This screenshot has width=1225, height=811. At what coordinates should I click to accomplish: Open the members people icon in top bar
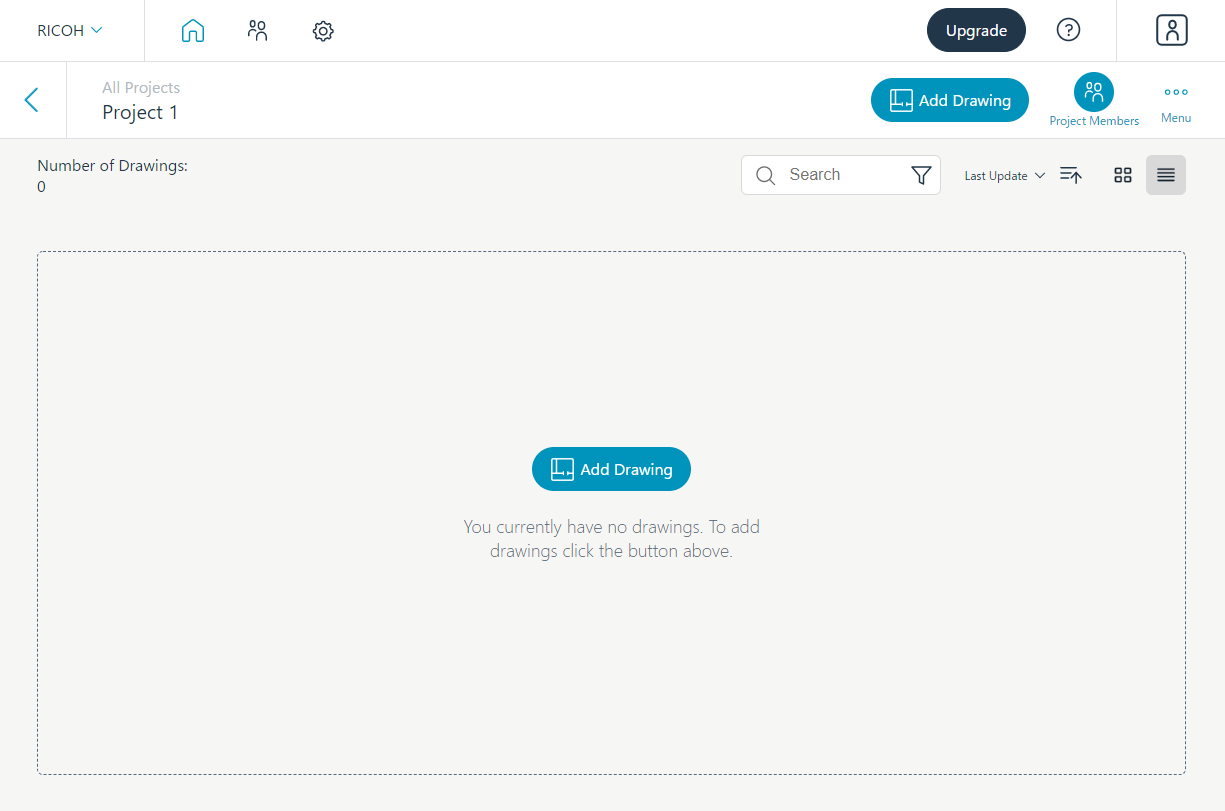tap(258, 31)
